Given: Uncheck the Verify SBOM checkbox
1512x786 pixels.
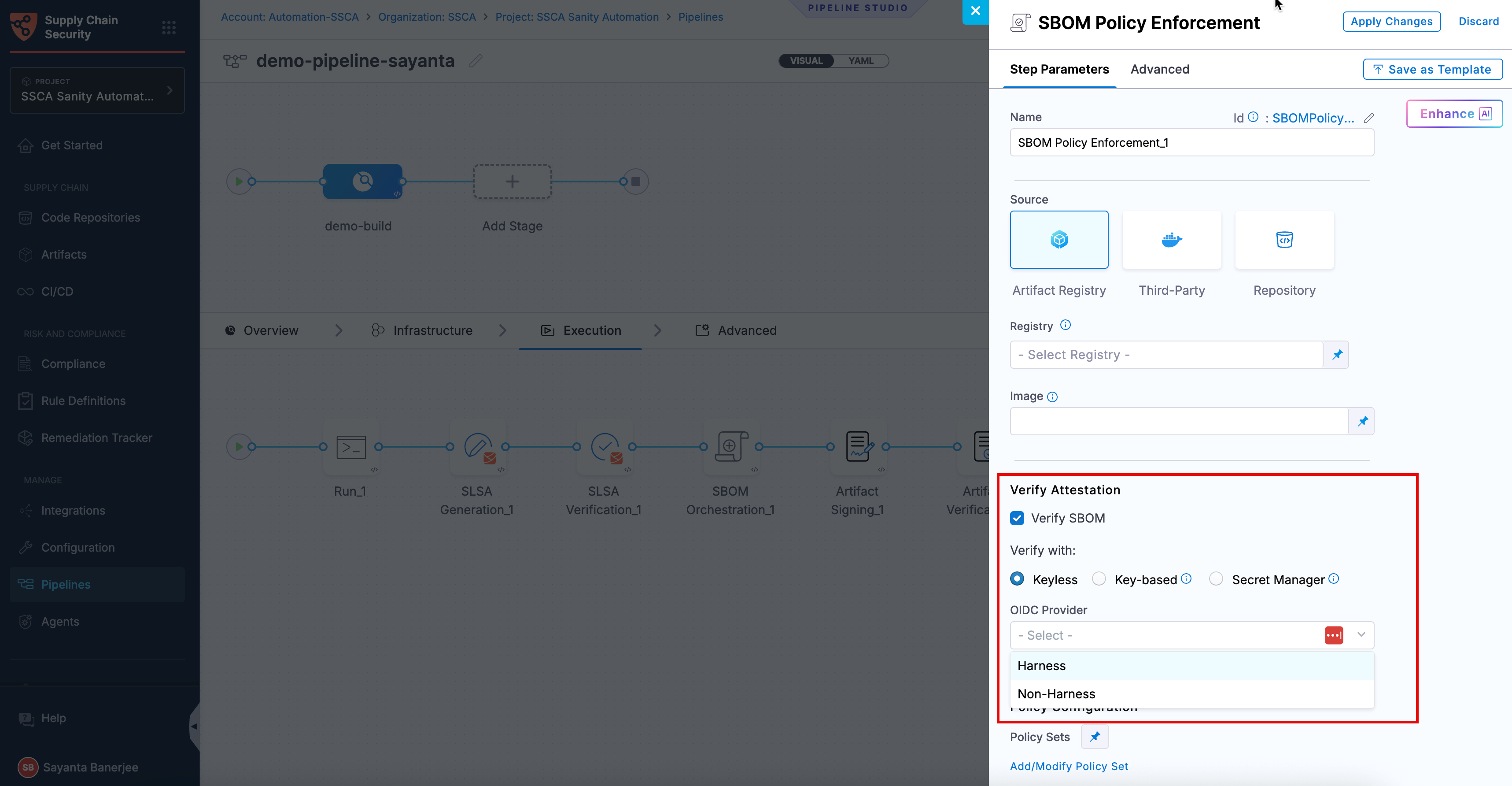Looking at the screenshot, I should [x=1017, y=518].
